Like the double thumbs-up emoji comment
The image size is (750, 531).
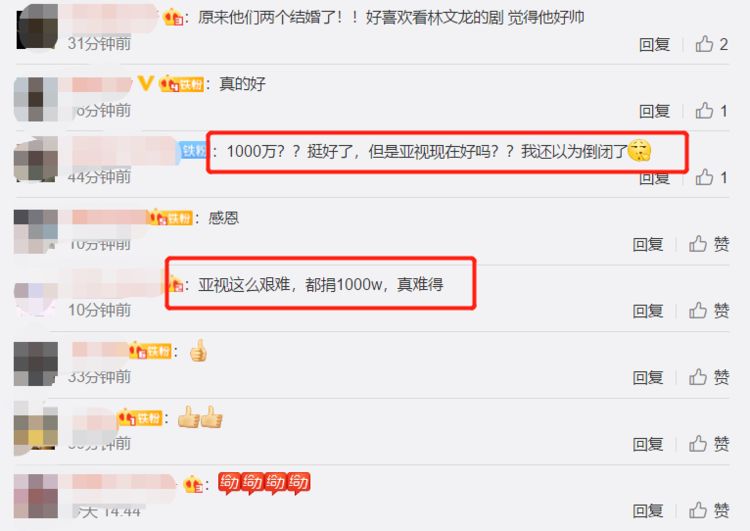point(709,444)
